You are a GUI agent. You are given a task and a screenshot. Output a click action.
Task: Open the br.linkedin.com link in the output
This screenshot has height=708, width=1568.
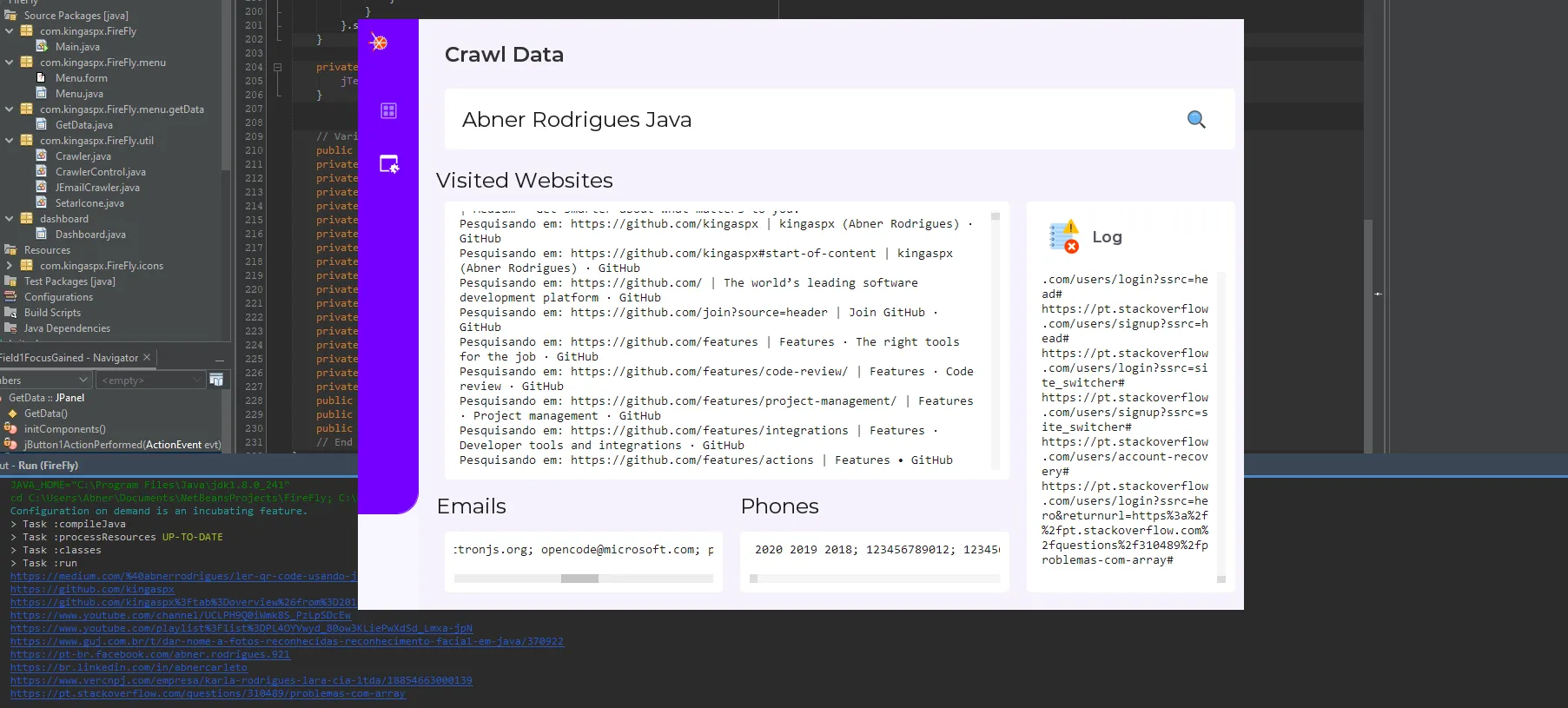point(129,667)
